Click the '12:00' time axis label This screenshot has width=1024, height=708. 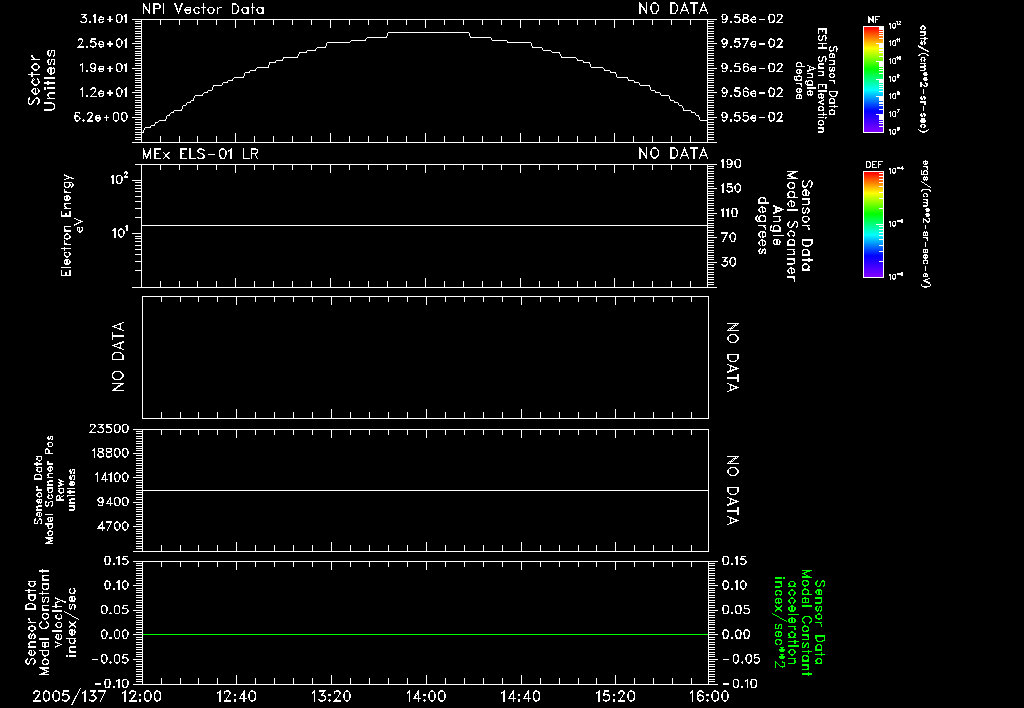coord(142,697)
